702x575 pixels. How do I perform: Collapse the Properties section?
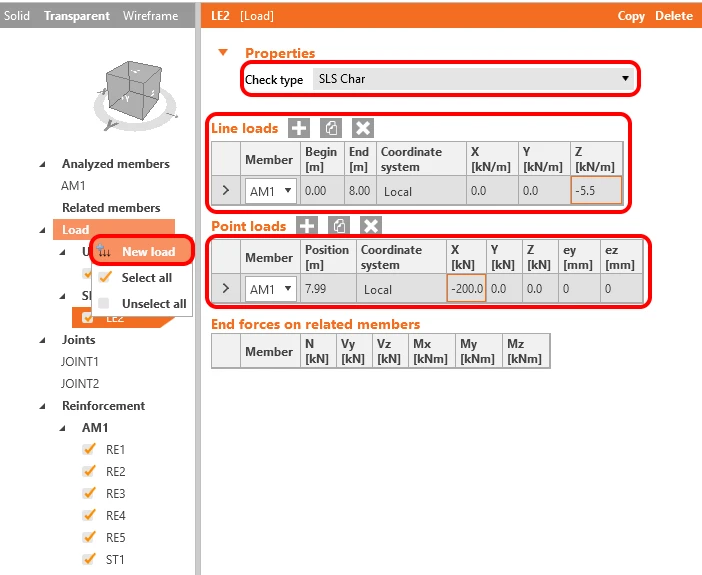point(223,53)
